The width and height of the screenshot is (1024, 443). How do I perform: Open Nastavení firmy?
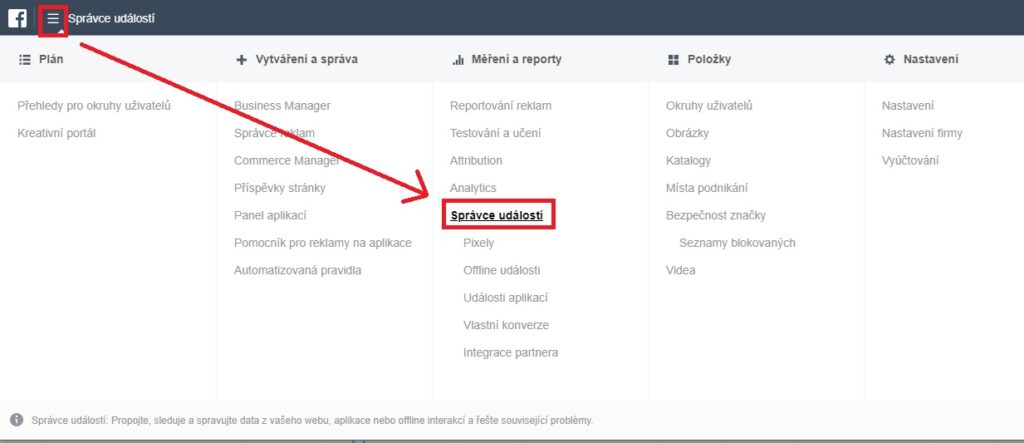point(922,133)
